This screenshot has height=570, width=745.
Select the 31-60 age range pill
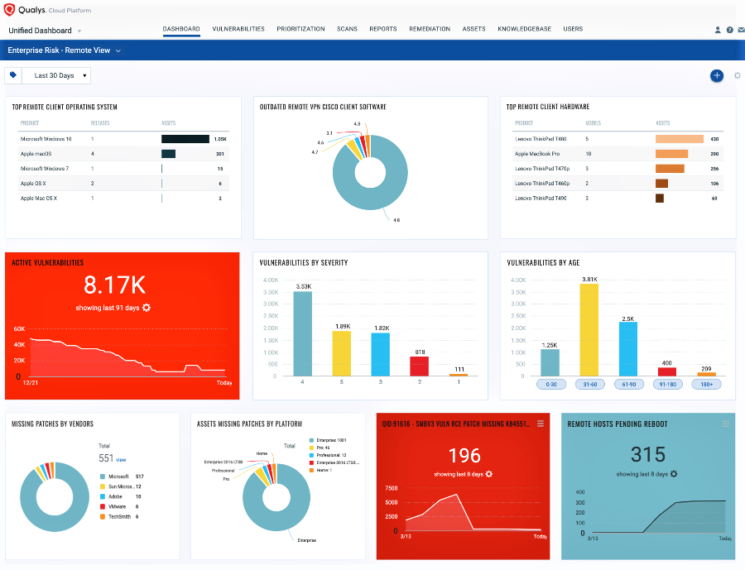(590, 384)
